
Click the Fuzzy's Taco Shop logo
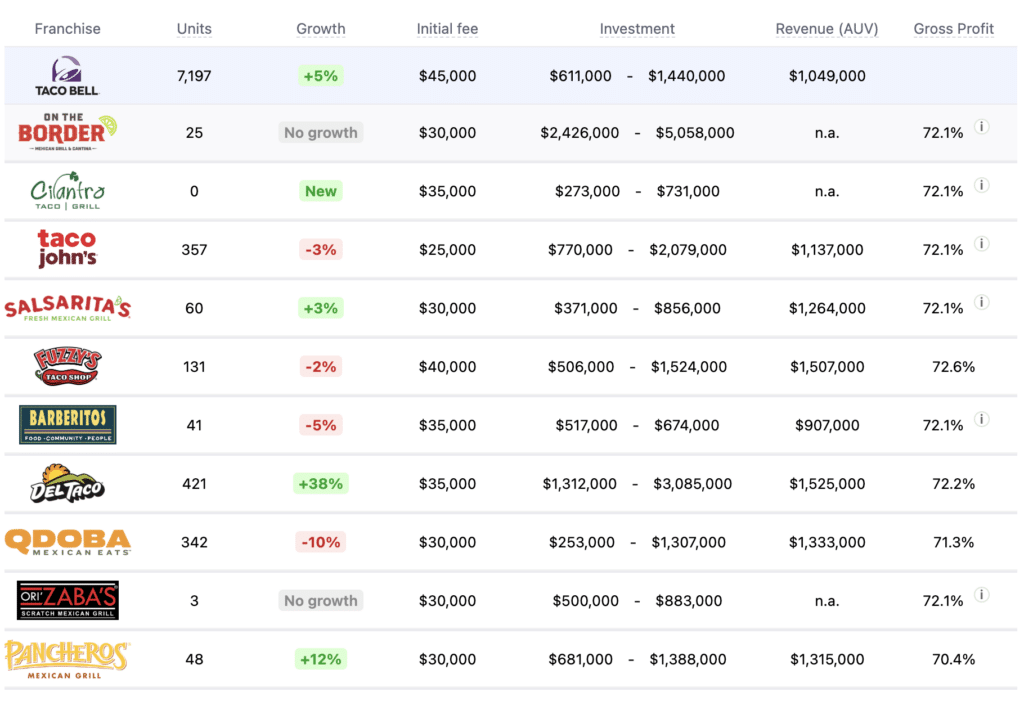(67, 367)
